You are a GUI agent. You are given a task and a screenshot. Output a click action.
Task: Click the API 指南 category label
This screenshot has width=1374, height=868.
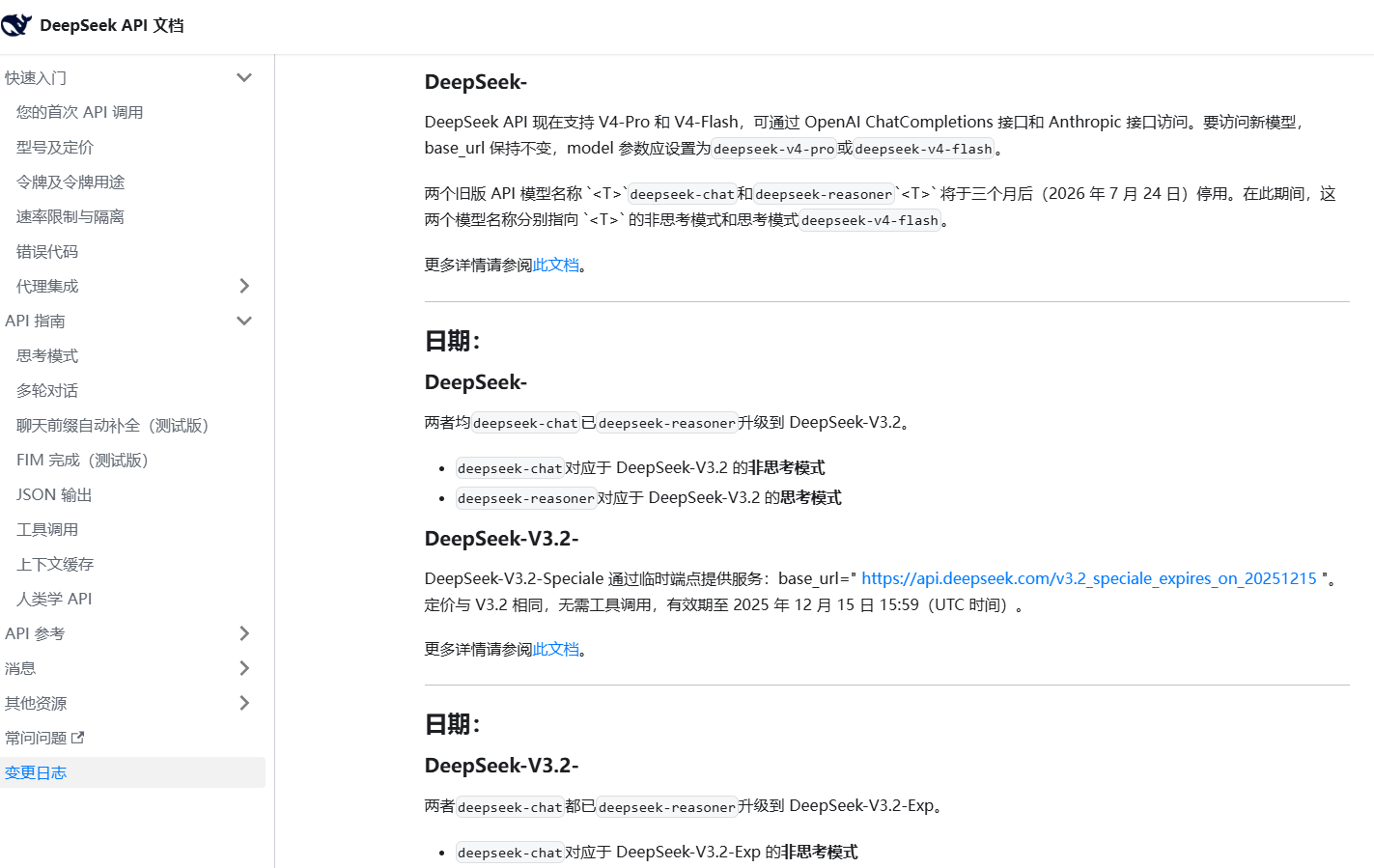[35, 321]
